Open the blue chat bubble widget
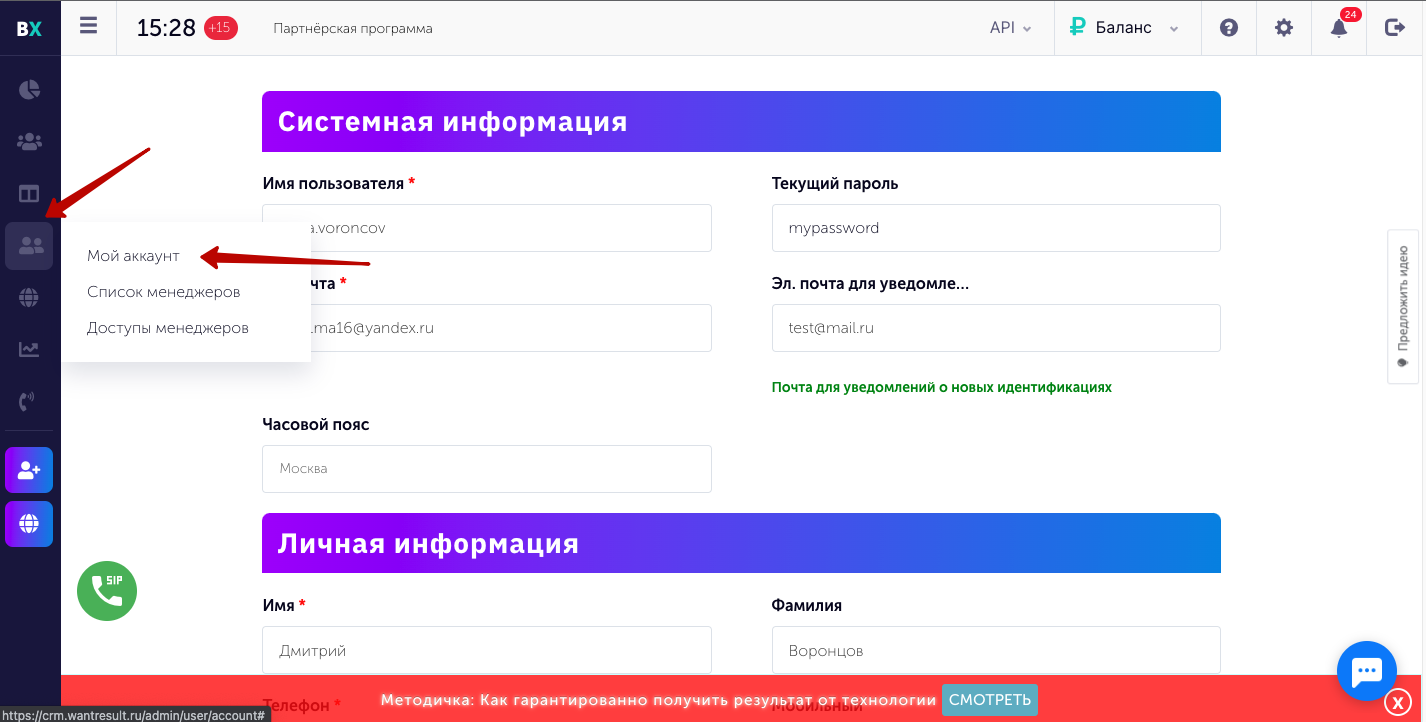This screenshot has width=1426, height=722. (x=1366, y=671)
